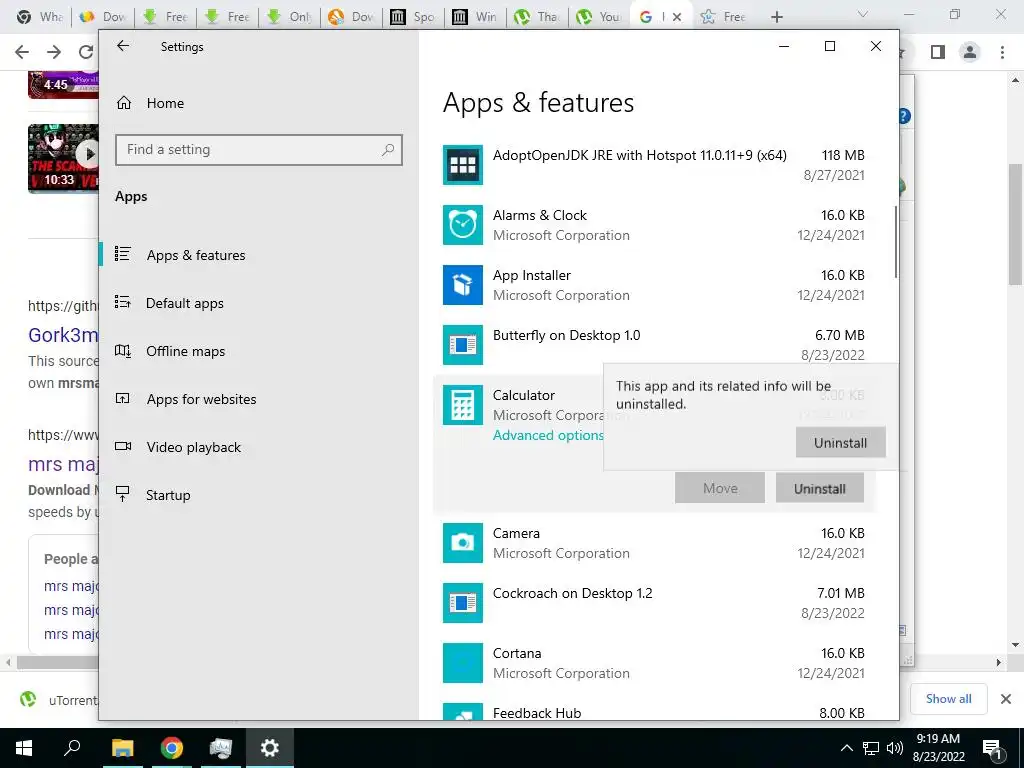Click the Alarms & Clock app name
The height and width of the screenshot is (768, 1024).
tap(539, 216)
